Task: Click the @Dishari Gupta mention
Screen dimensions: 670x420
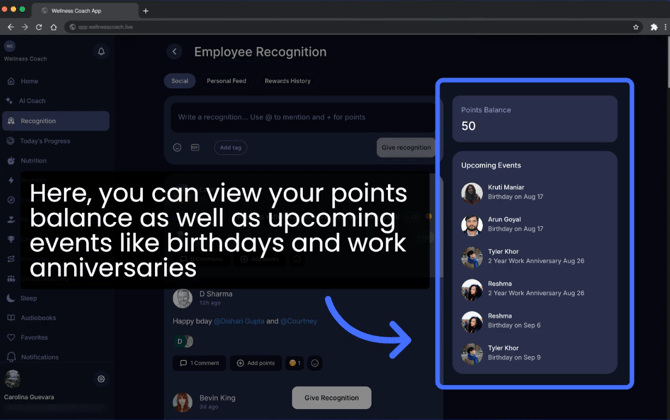Action: tap(239, 321)
